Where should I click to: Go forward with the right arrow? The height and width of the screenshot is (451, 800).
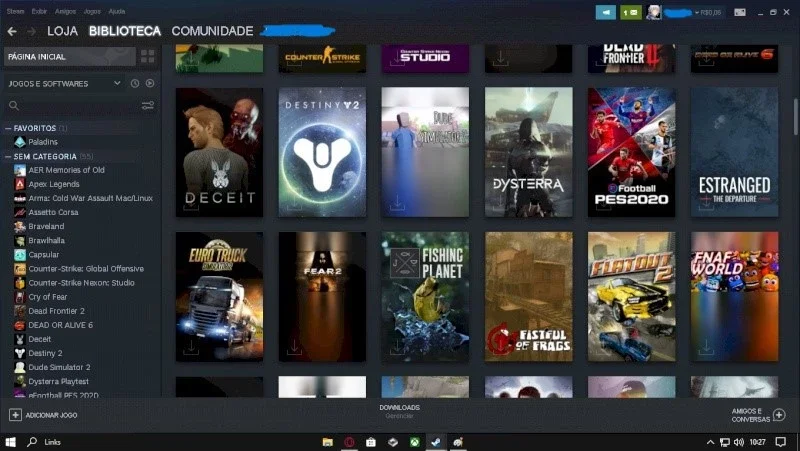[x=31, y=32]
